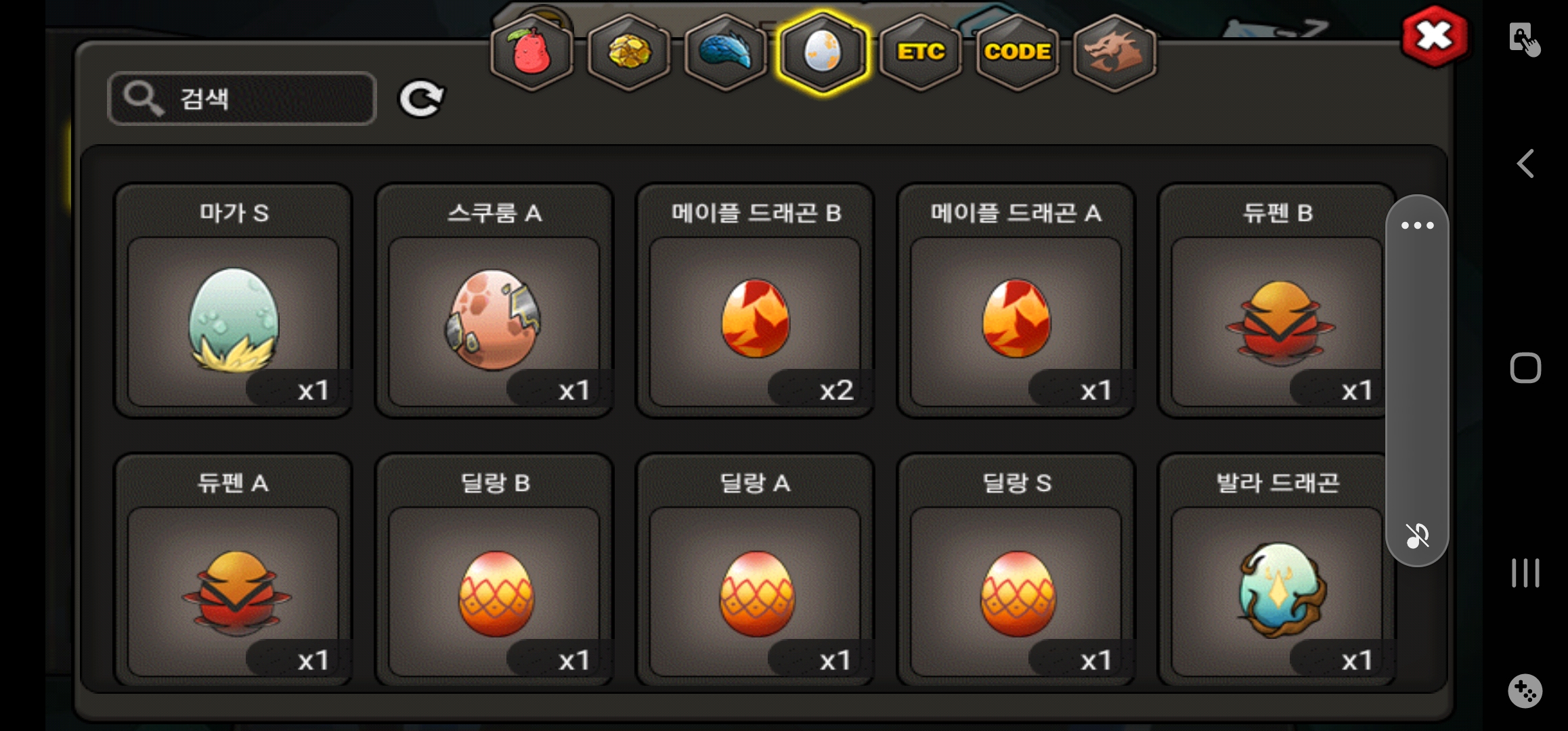Close the inventory with red X
Viewport: 1568px width, 731px height.
tap(1435, 37)
